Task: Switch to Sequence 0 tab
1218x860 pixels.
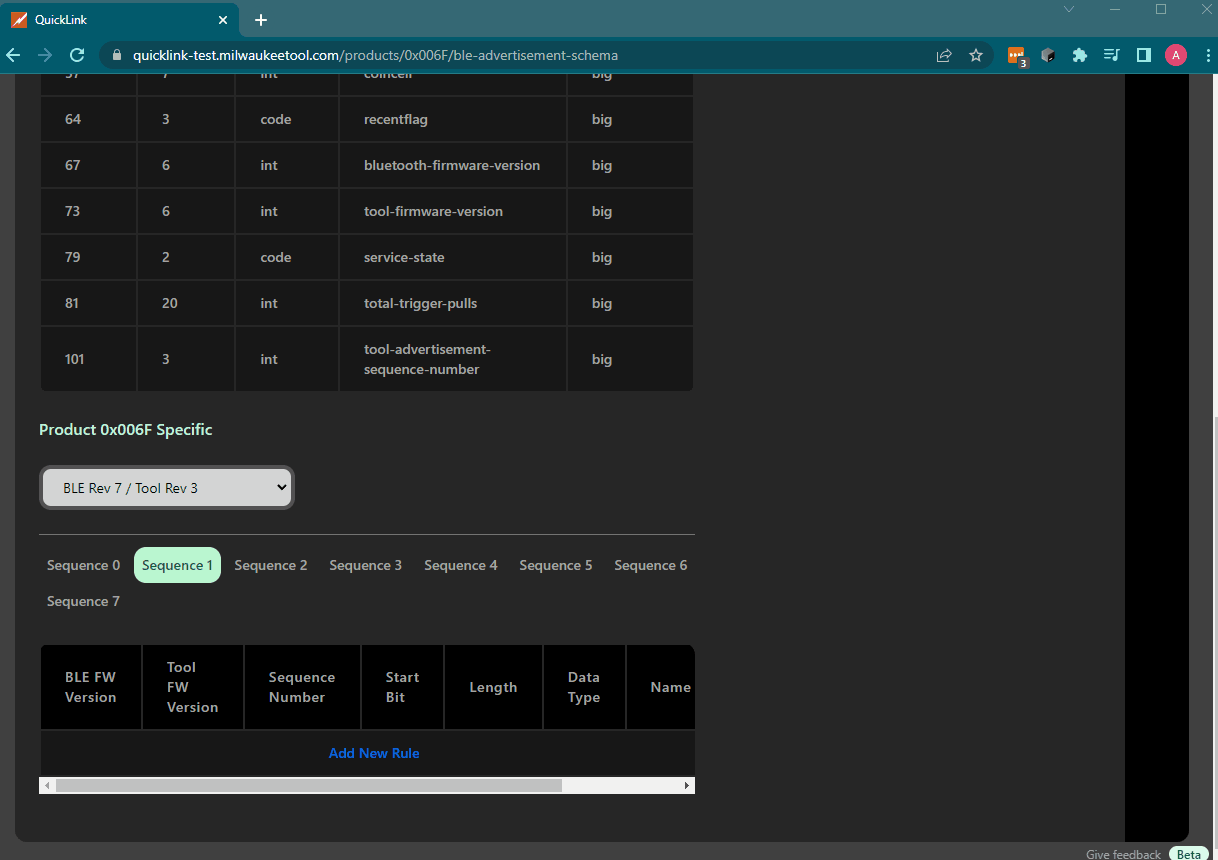Action: click(83, 565)
